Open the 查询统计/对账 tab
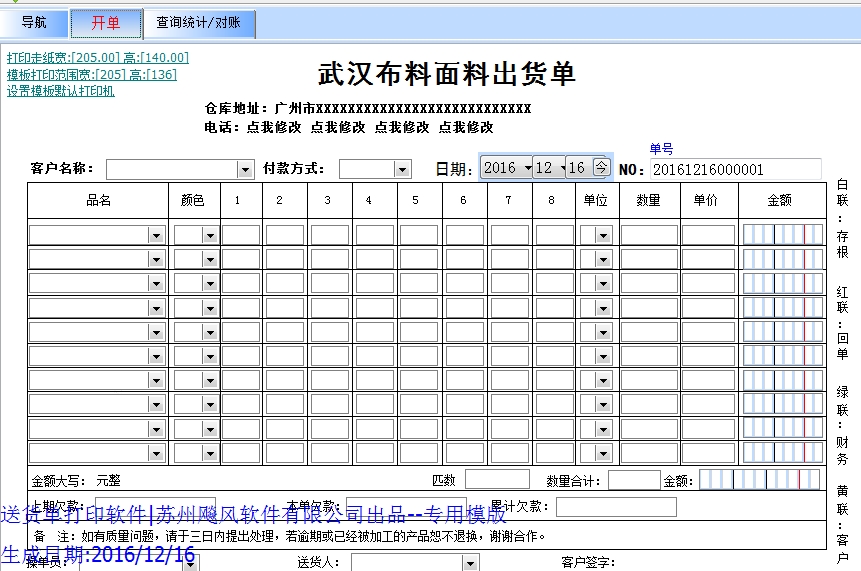This screenshot has height=571, width=861. pos(199,23)
